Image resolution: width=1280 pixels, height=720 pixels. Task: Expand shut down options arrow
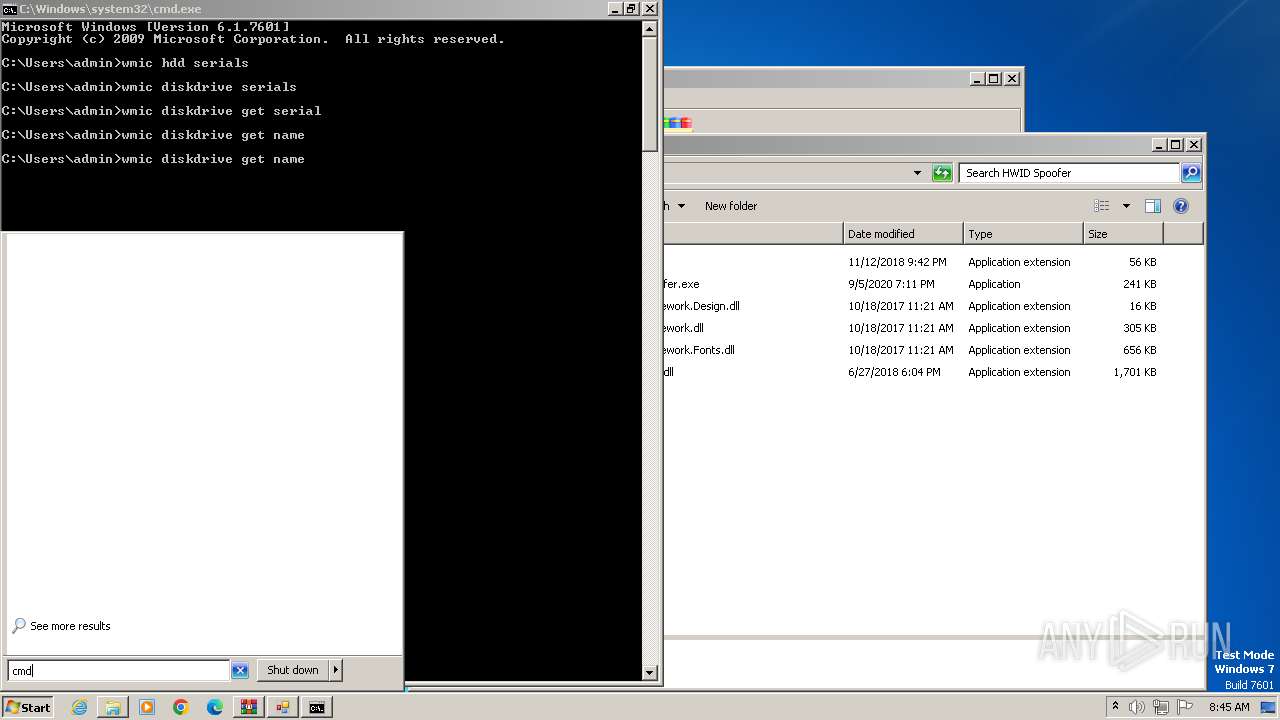[x=336, y=670]
